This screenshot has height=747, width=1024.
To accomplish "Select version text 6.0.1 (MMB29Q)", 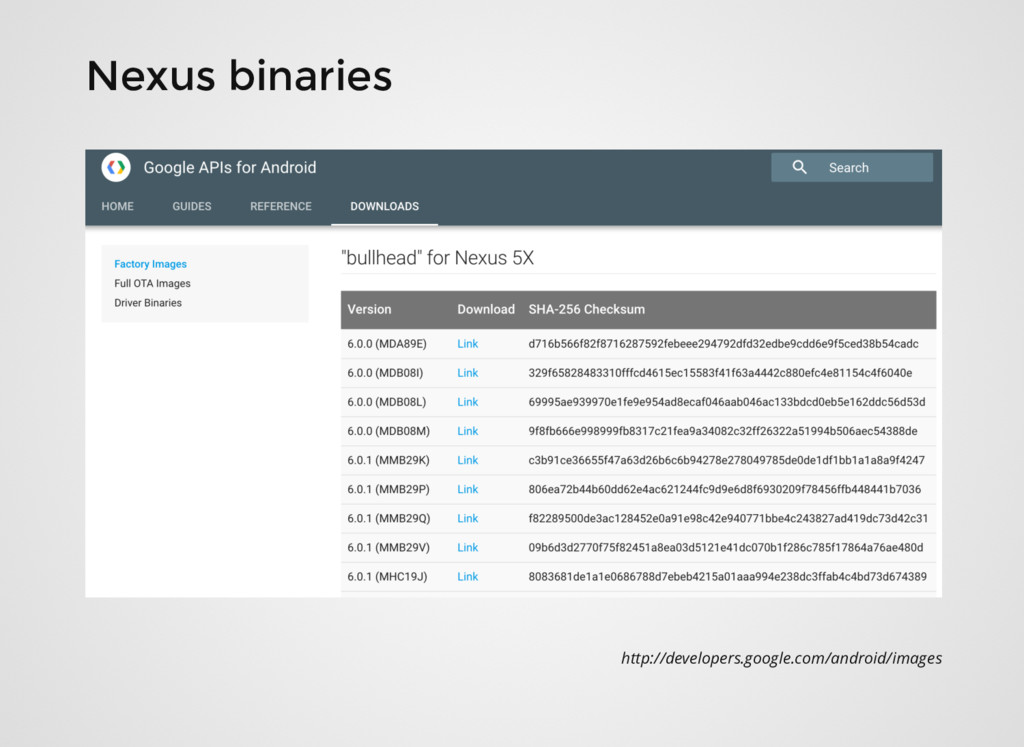I will 389,518.
